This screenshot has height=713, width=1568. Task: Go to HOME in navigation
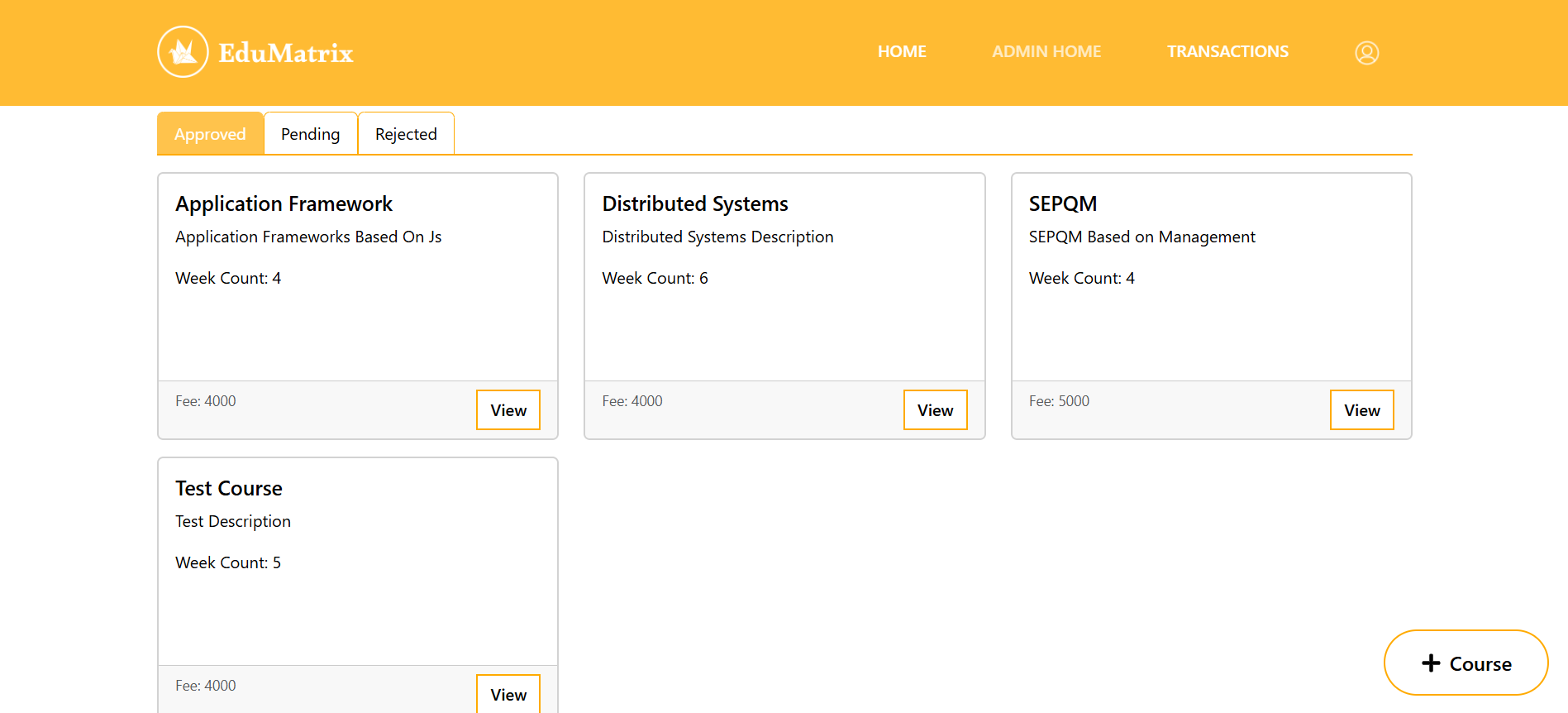(902, 51)
